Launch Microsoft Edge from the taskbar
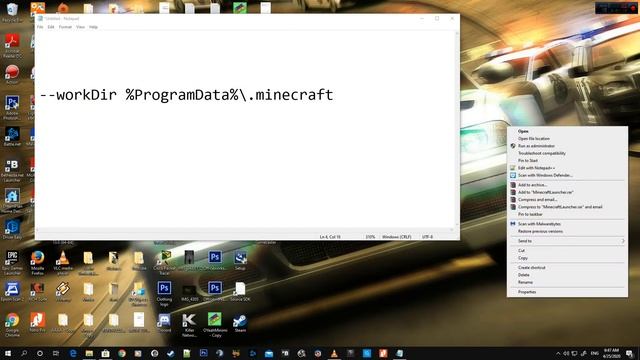 point(73,353)
